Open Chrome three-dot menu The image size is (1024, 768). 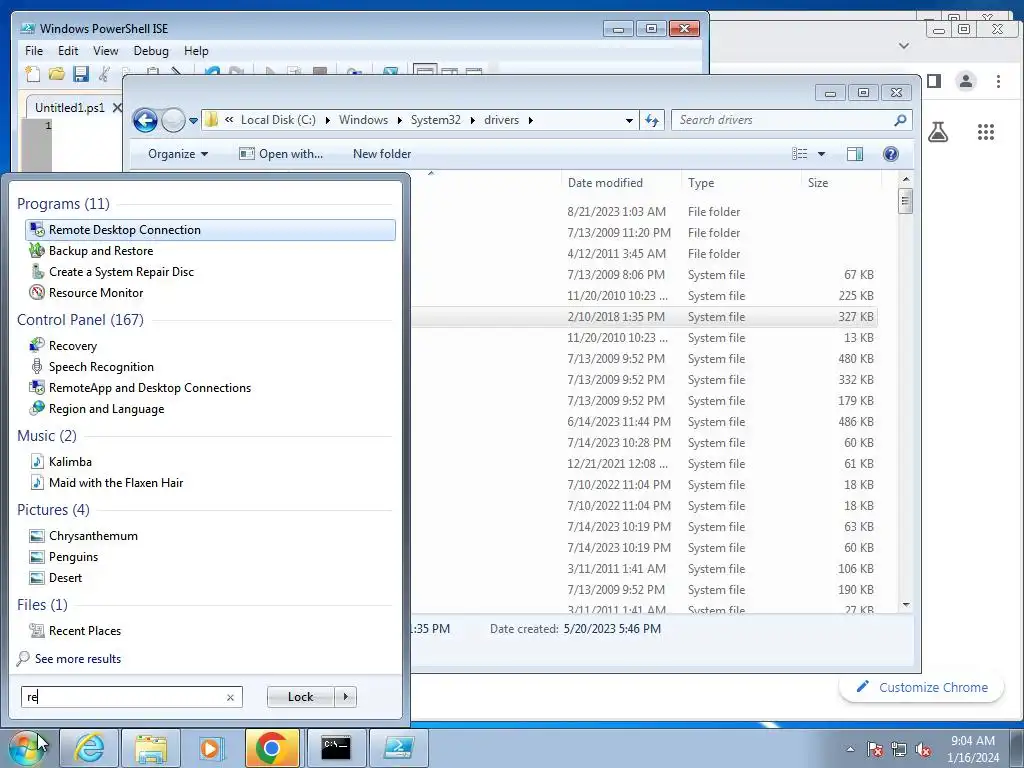(998, 81)
